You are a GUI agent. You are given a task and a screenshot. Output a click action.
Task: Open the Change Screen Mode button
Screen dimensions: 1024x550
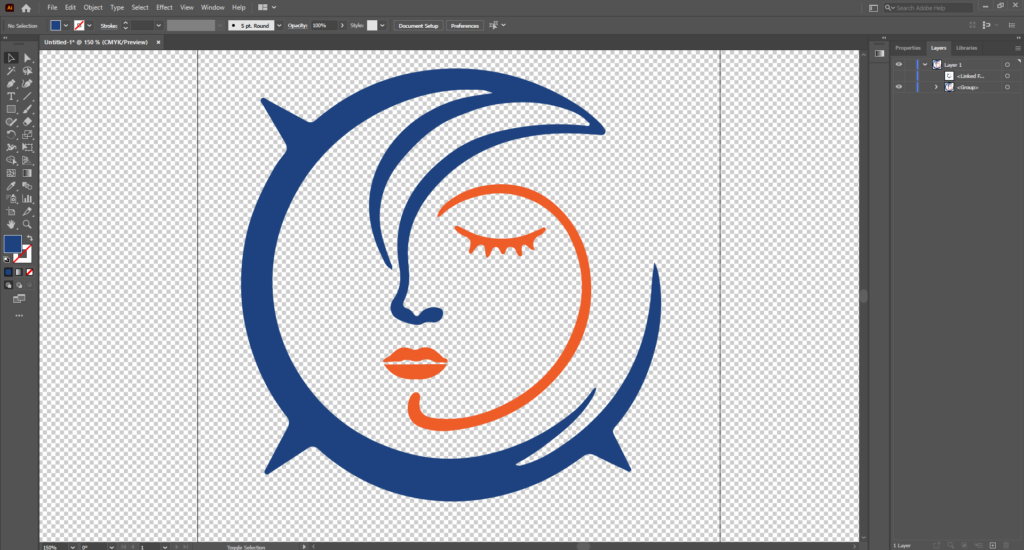[19, 299]
